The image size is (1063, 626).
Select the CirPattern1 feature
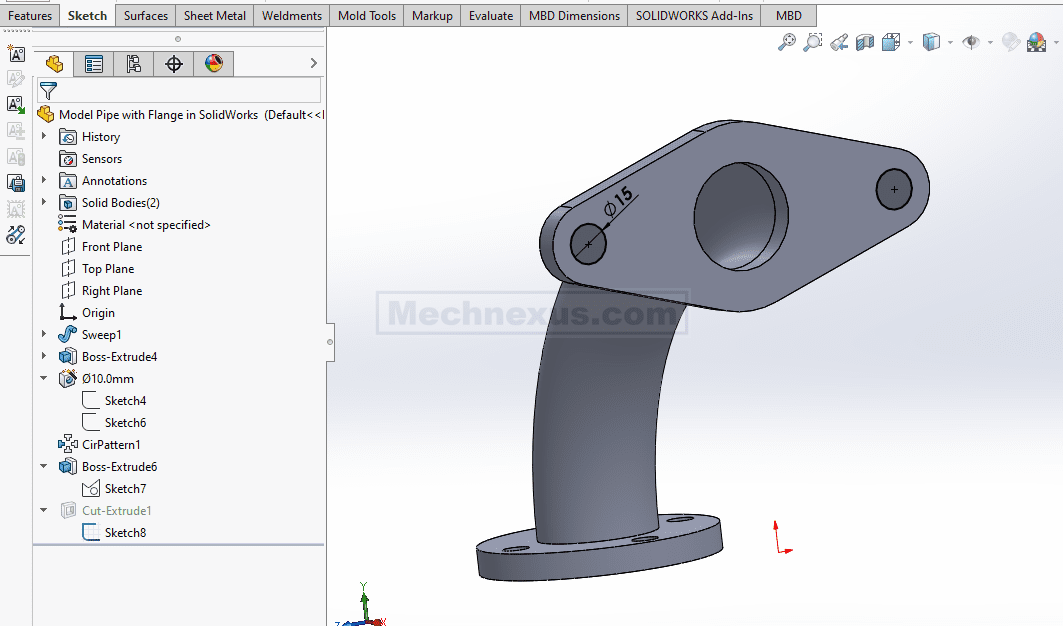(x=111, y=445)
